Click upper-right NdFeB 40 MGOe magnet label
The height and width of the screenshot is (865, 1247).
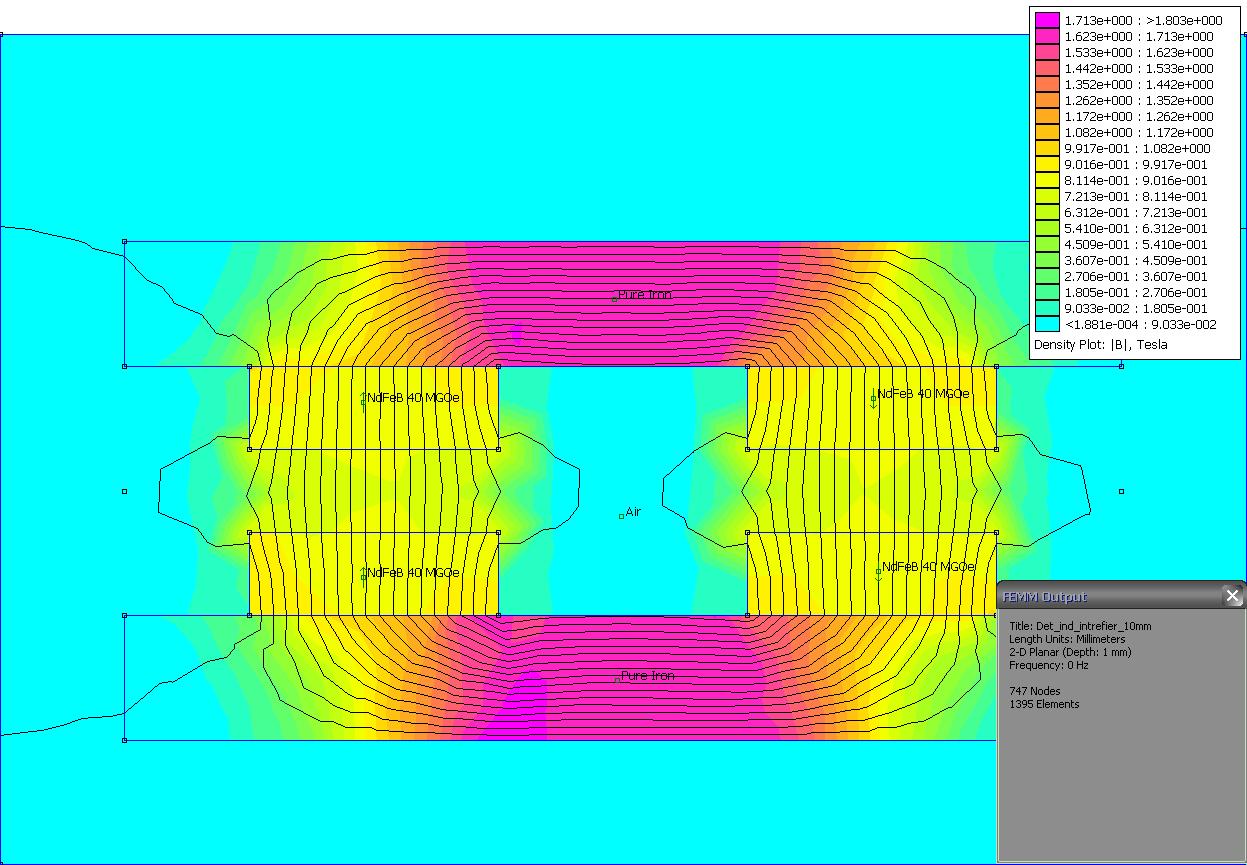click(921, 394)
